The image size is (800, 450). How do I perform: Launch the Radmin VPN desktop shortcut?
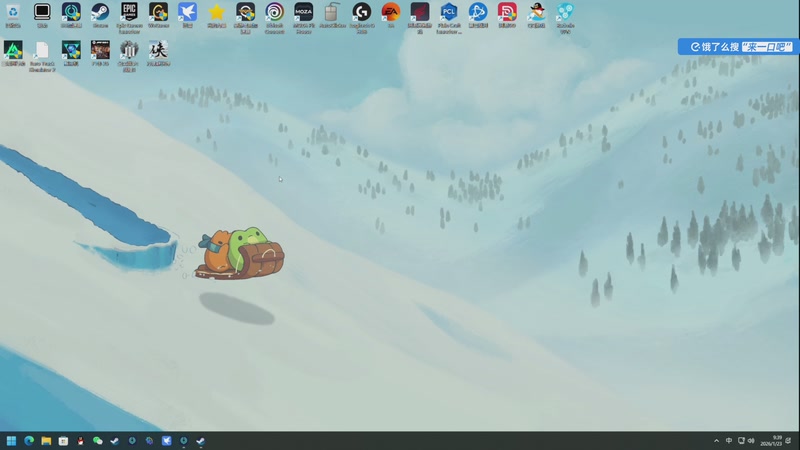coord(565,18)
